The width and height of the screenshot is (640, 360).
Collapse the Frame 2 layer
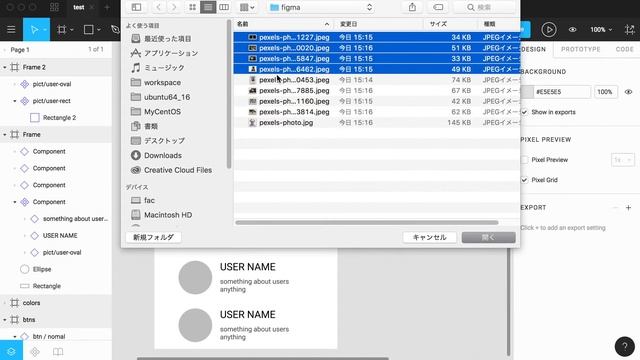(5, 67)
